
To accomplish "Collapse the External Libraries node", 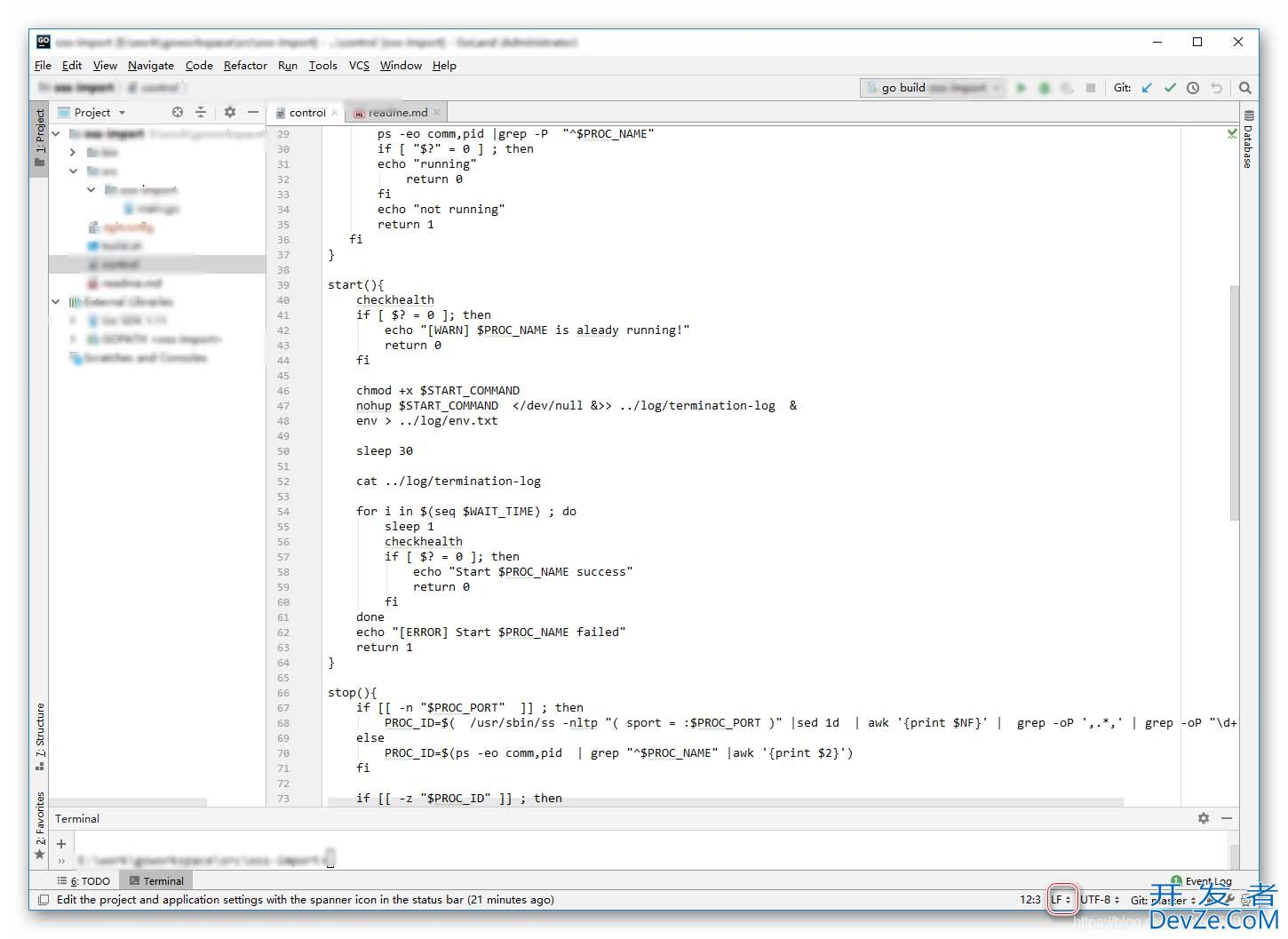I will click(x=56, y=302).
